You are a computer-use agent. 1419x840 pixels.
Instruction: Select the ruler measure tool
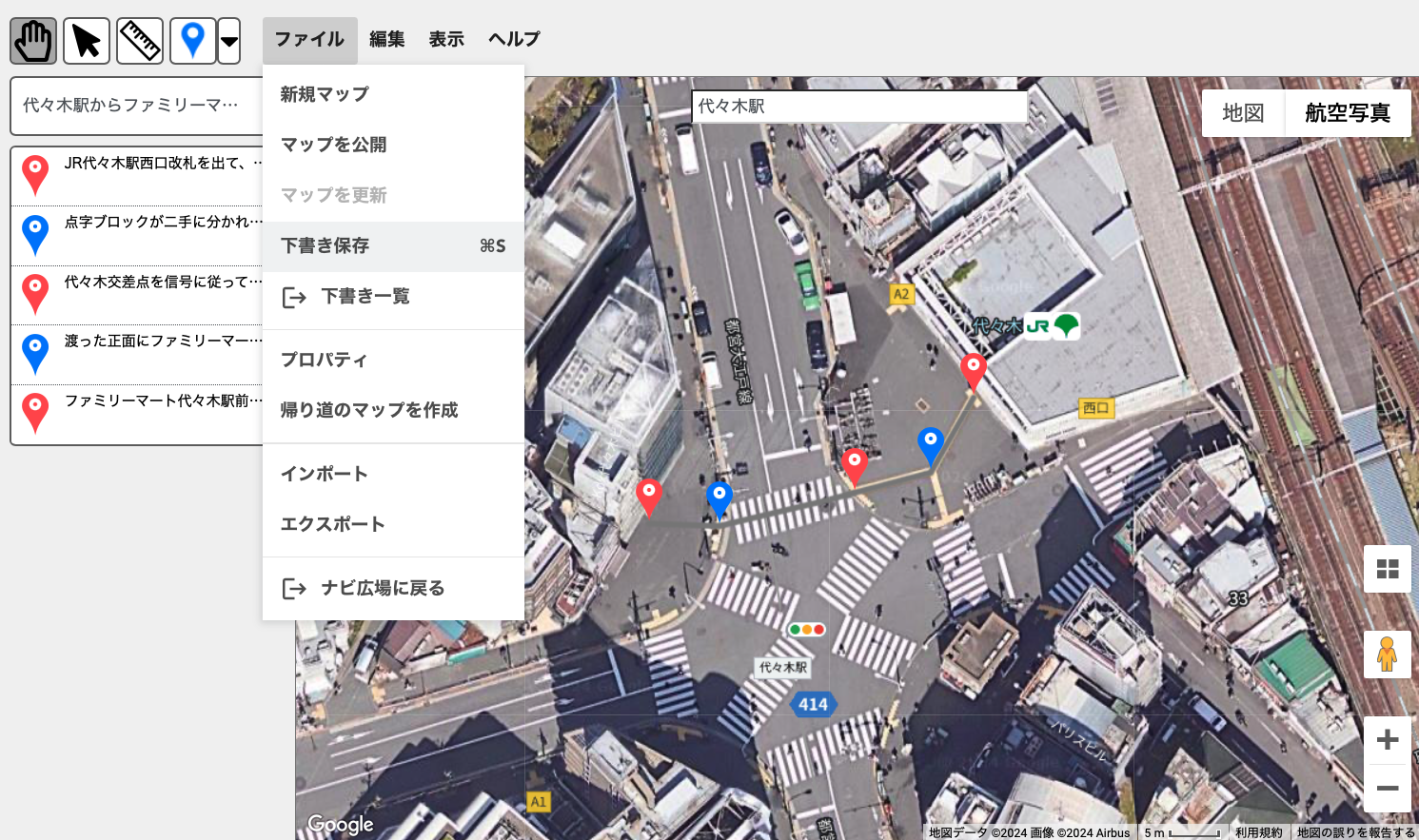coord(140,41)
